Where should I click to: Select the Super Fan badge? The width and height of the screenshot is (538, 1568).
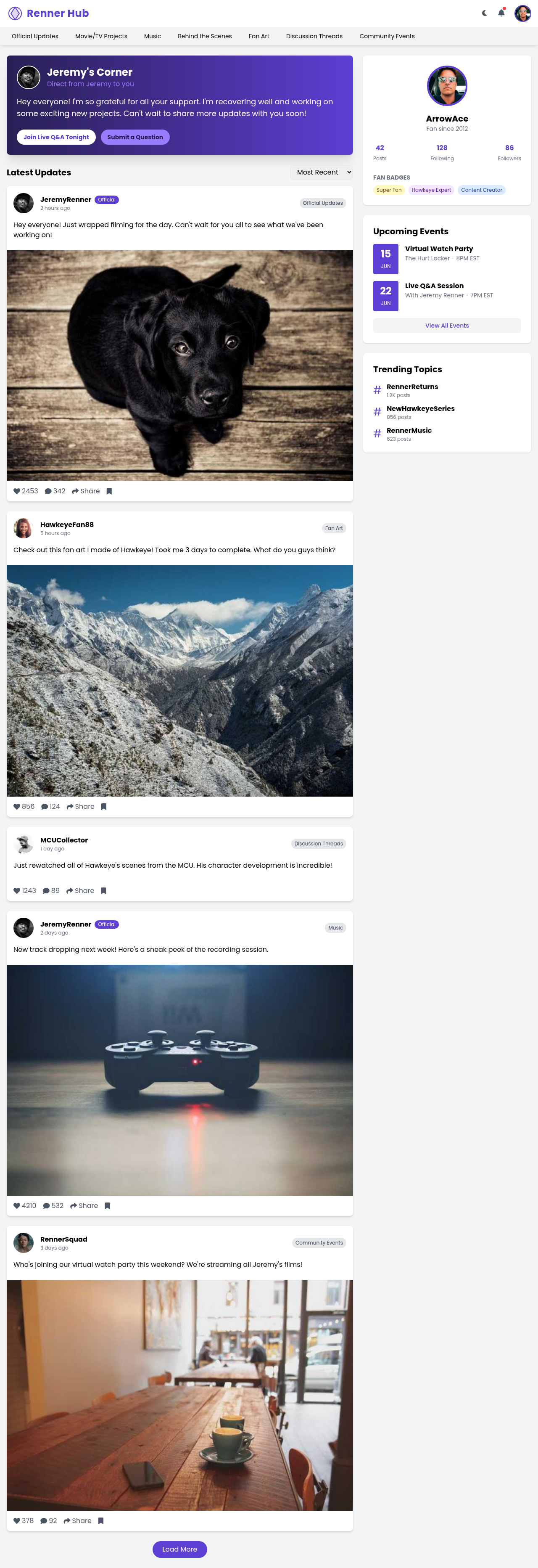389,190
